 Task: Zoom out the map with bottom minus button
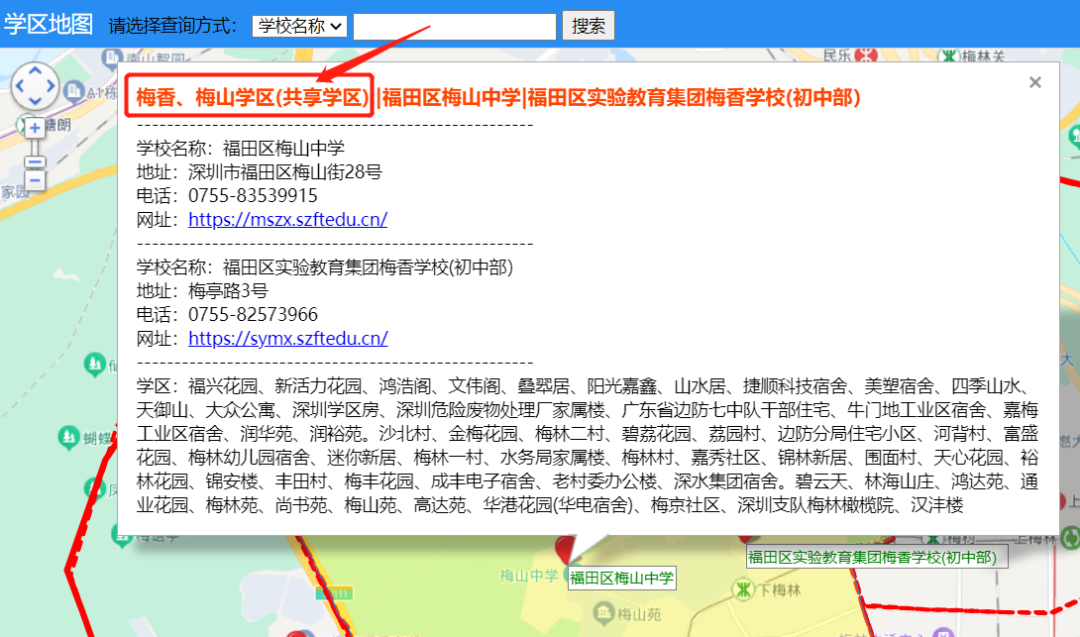tap(35, 180)
